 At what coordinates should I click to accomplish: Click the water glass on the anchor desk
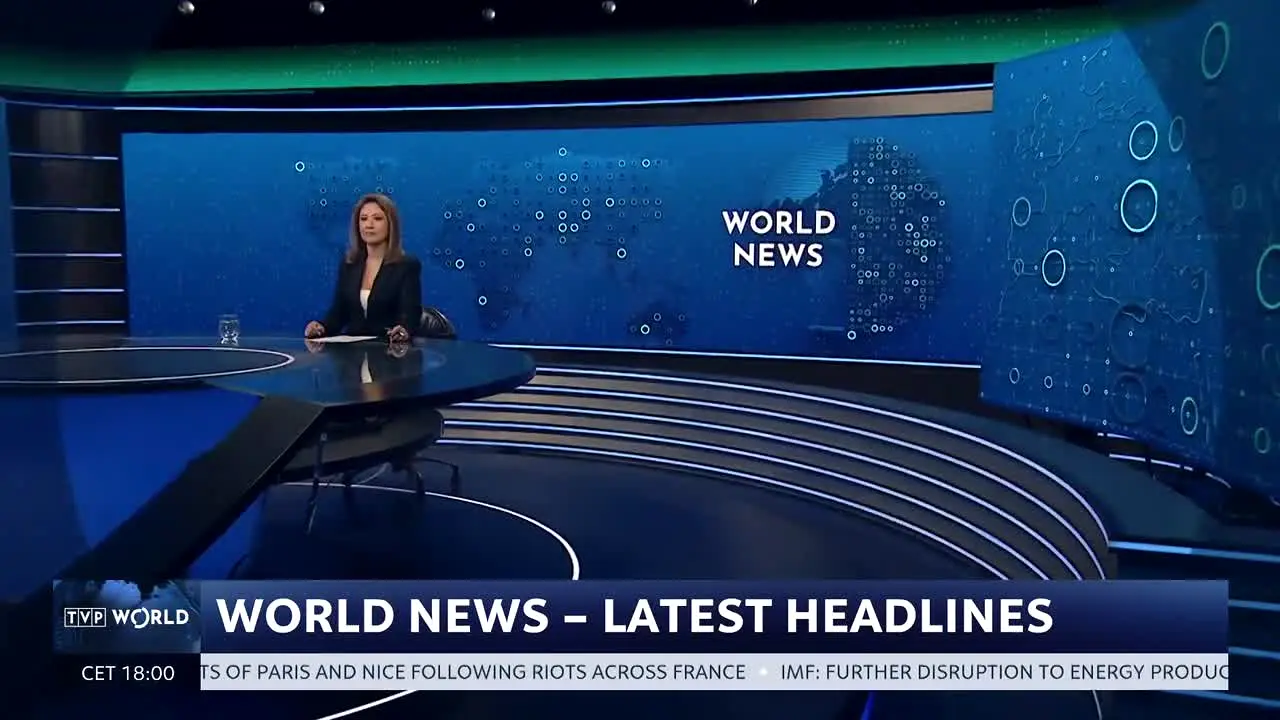point(229,329)
